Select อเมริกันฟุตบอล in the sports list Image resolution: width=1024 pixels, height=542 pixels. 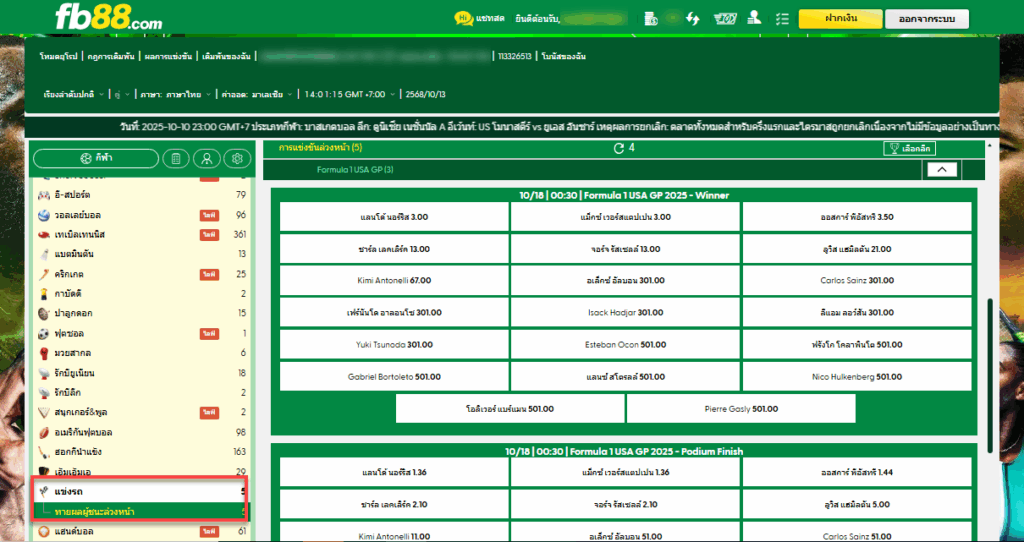142,432
